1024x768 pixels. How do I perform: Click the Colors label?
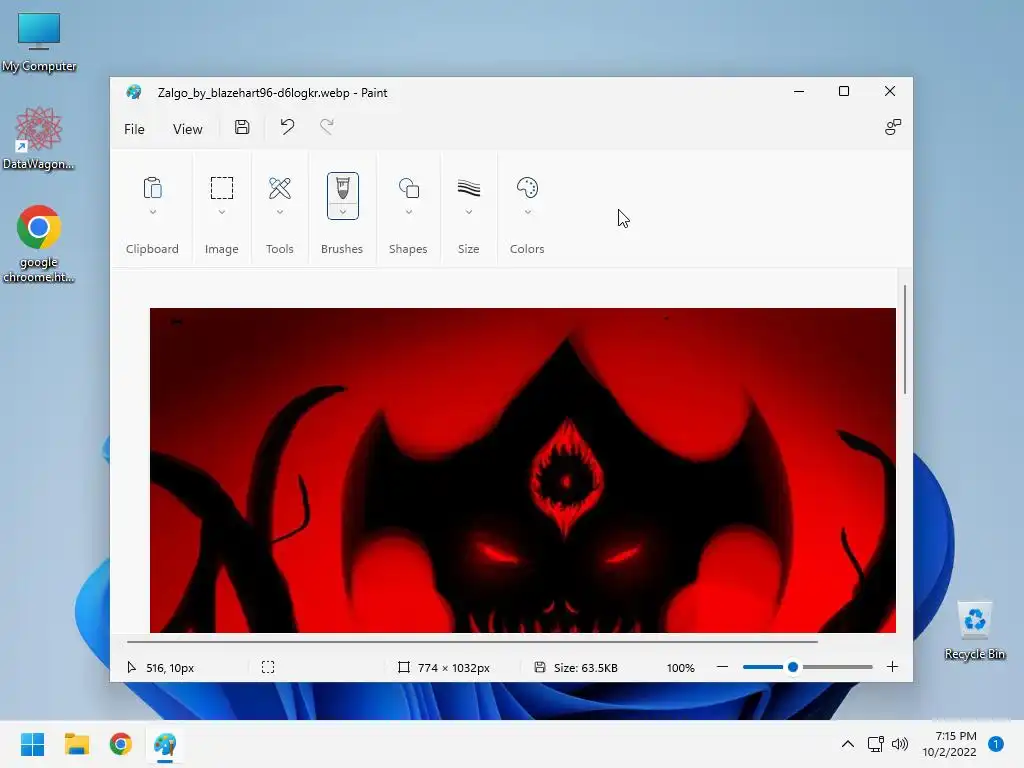coord(527,249)
